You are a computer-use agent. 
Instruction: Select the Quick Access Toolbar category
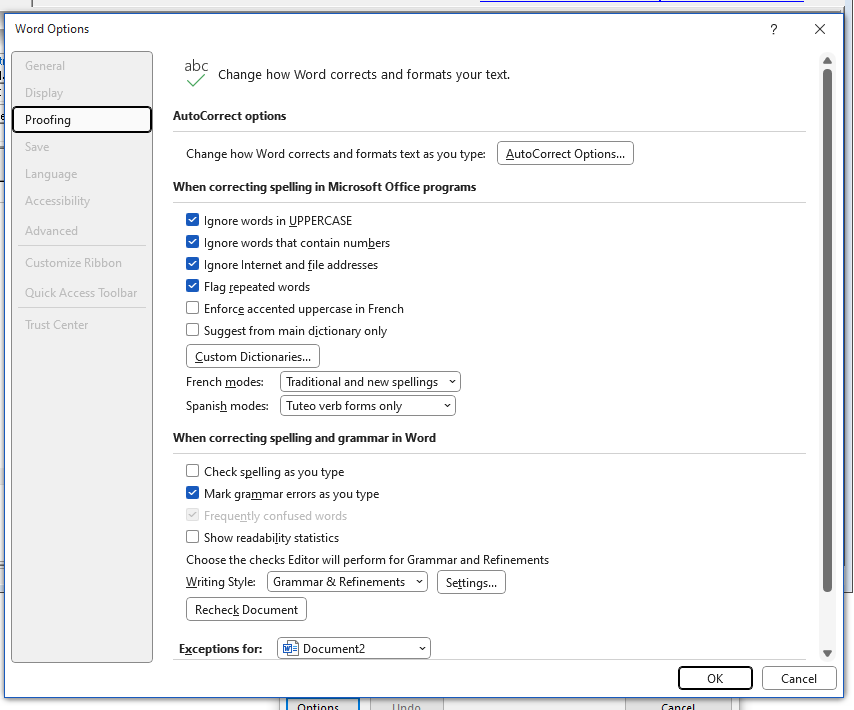point(82,293)
